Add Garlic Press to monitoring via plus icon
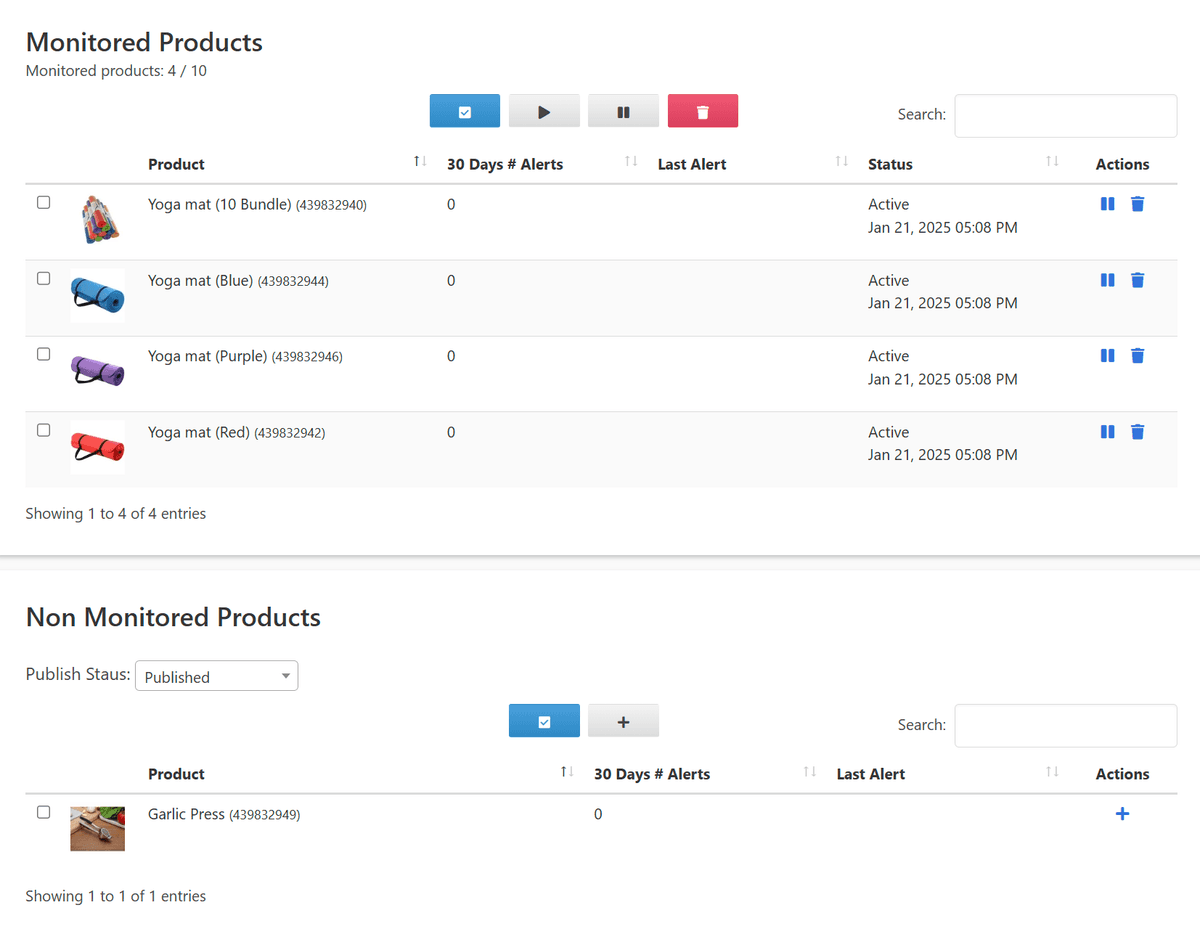The image size is (1200, 928). pos(1122,813)
